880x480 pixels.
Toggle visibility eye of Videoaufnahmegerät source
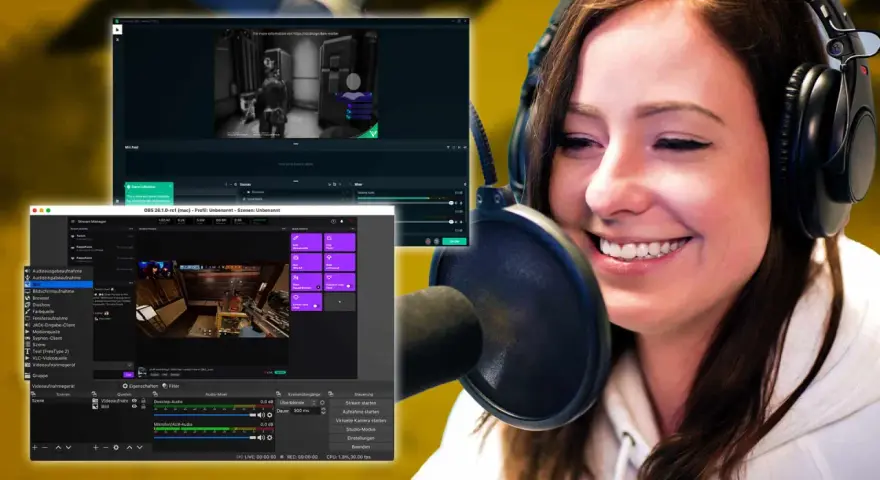click(x=134, y=401)
